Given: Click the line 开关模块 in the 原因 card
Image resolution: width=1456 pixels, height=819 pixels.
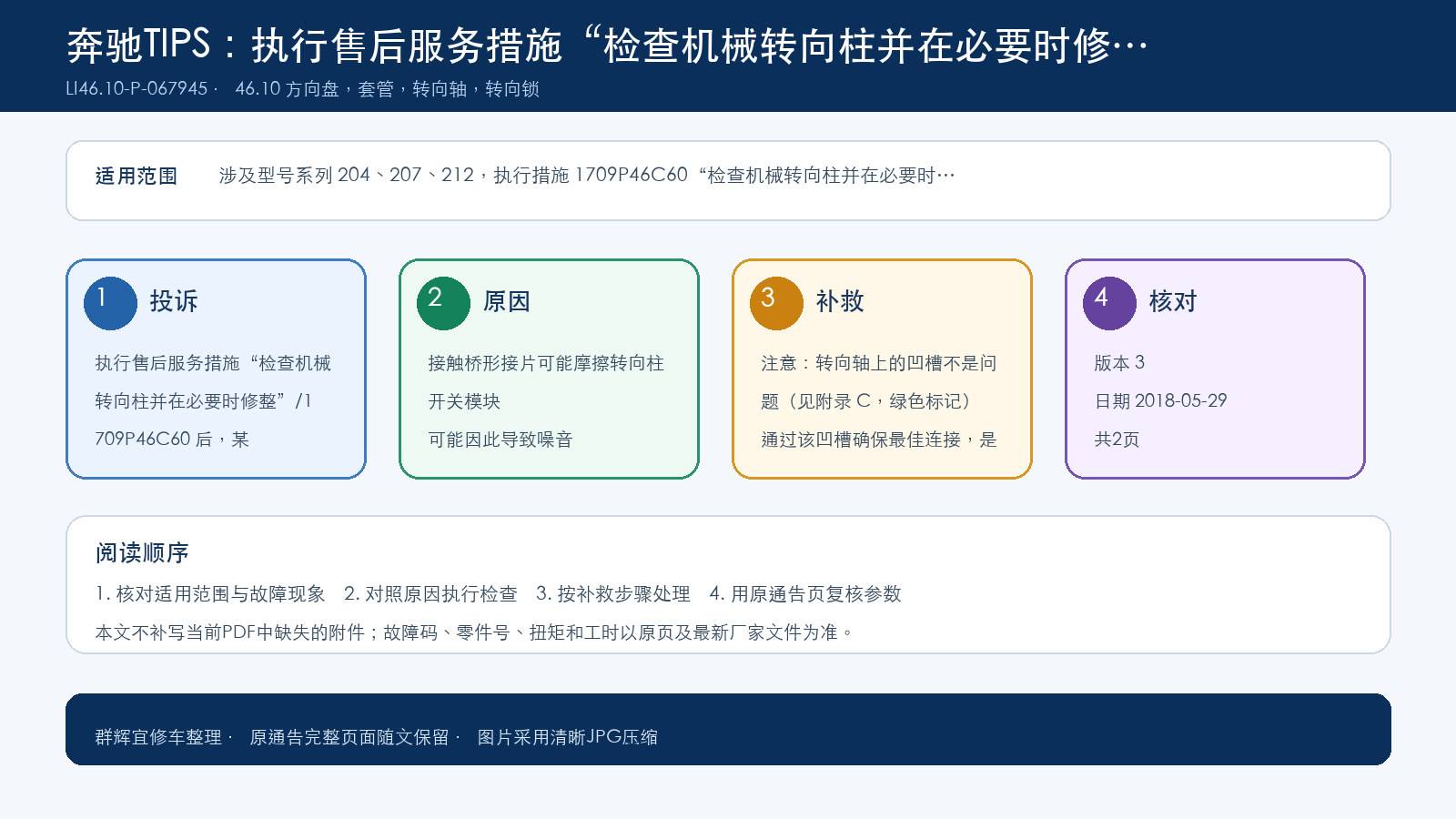Looking at the screenshot, I should (464, 401).
